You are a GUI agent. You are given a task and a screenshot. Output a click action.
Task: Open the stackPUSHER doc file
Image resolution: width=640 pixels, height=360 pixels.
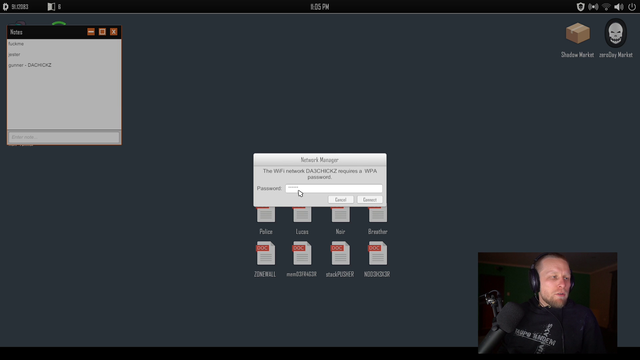tap(340, 253)
